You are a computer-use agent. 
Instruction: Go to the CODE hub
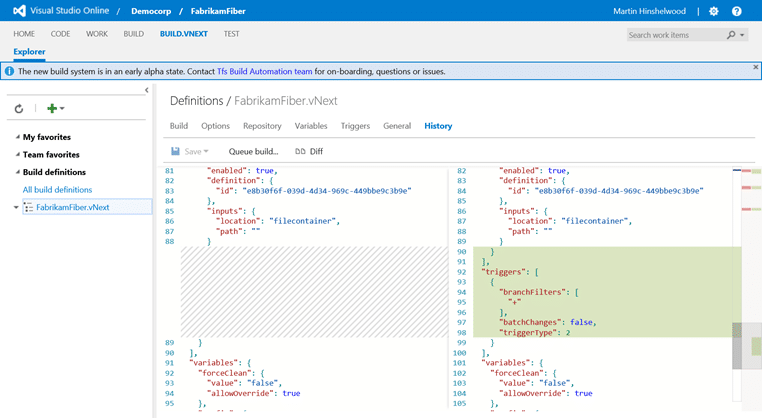coord(60,34)
